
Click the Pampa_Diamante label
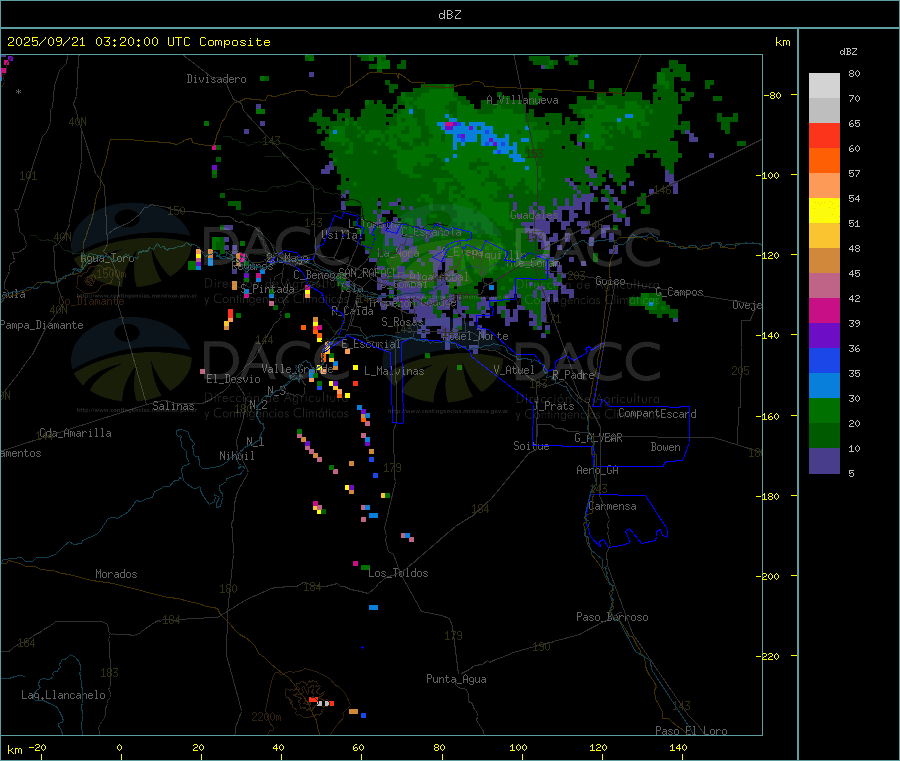pos(42,325)
